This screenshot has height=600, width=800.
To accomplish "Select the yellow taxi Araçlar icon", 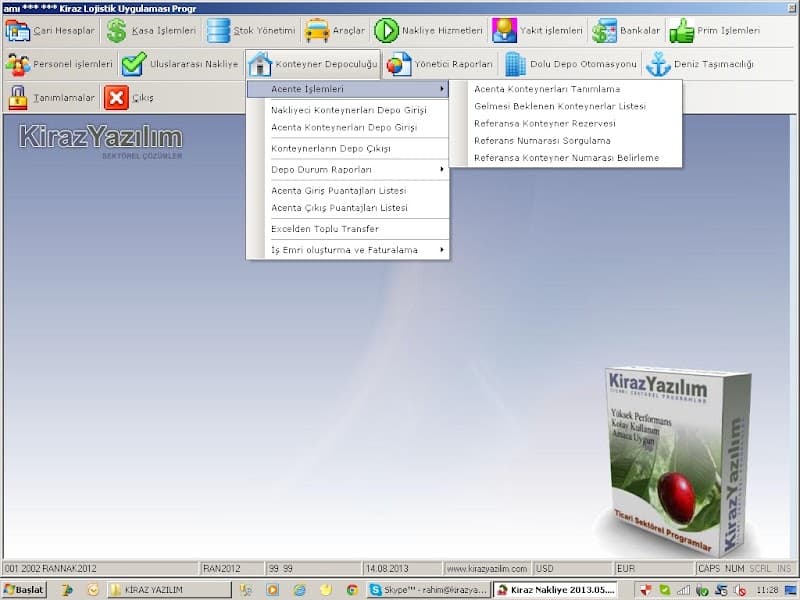I will (317, 31).
